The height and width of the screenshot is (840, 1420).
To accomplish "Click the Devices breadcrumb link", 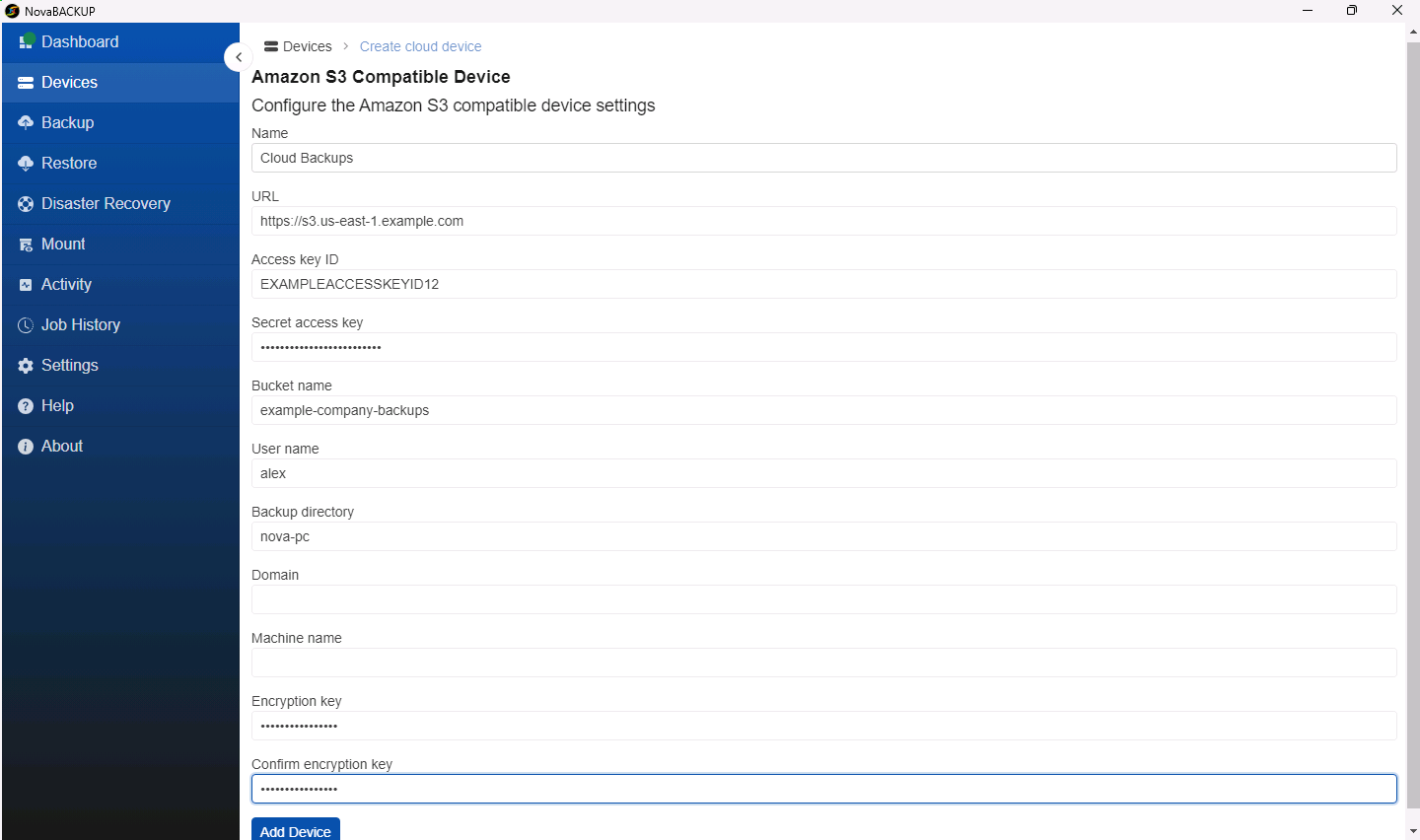I will click(307, 46).
